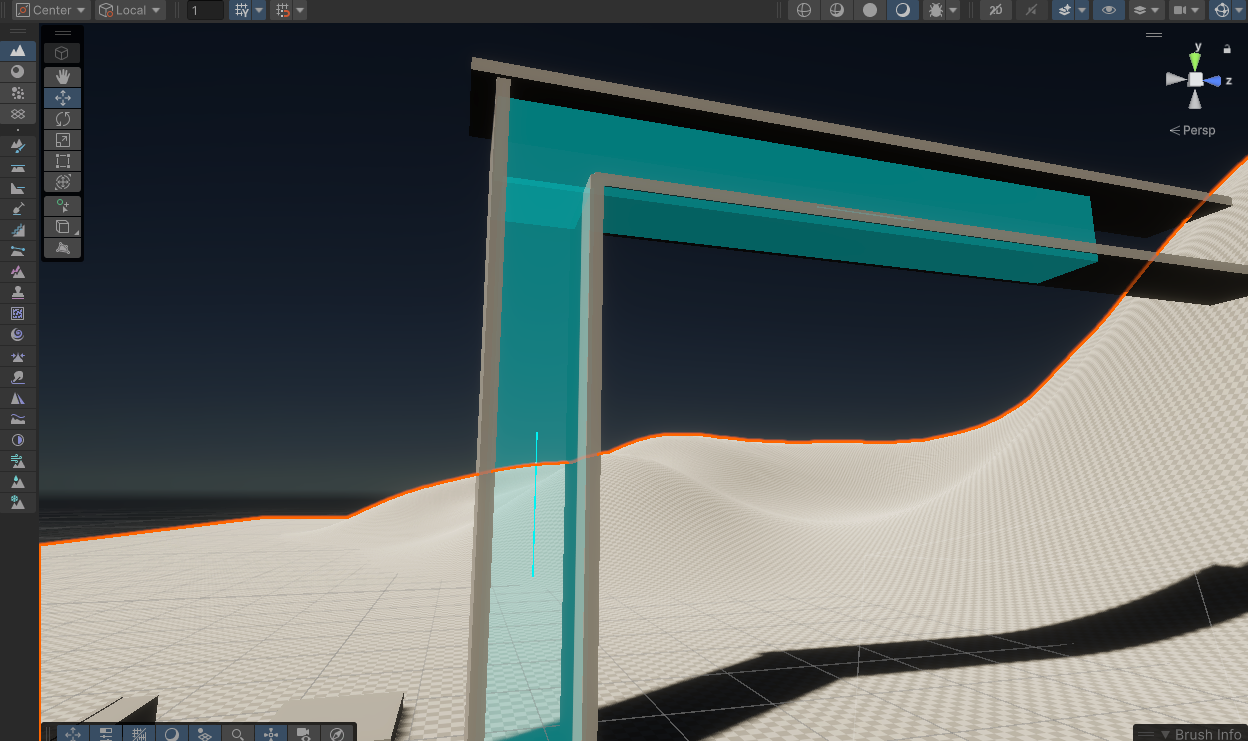Open the Local handle rotation dropdown
This screenshot has height=741, width=1248.
[130, 10]
